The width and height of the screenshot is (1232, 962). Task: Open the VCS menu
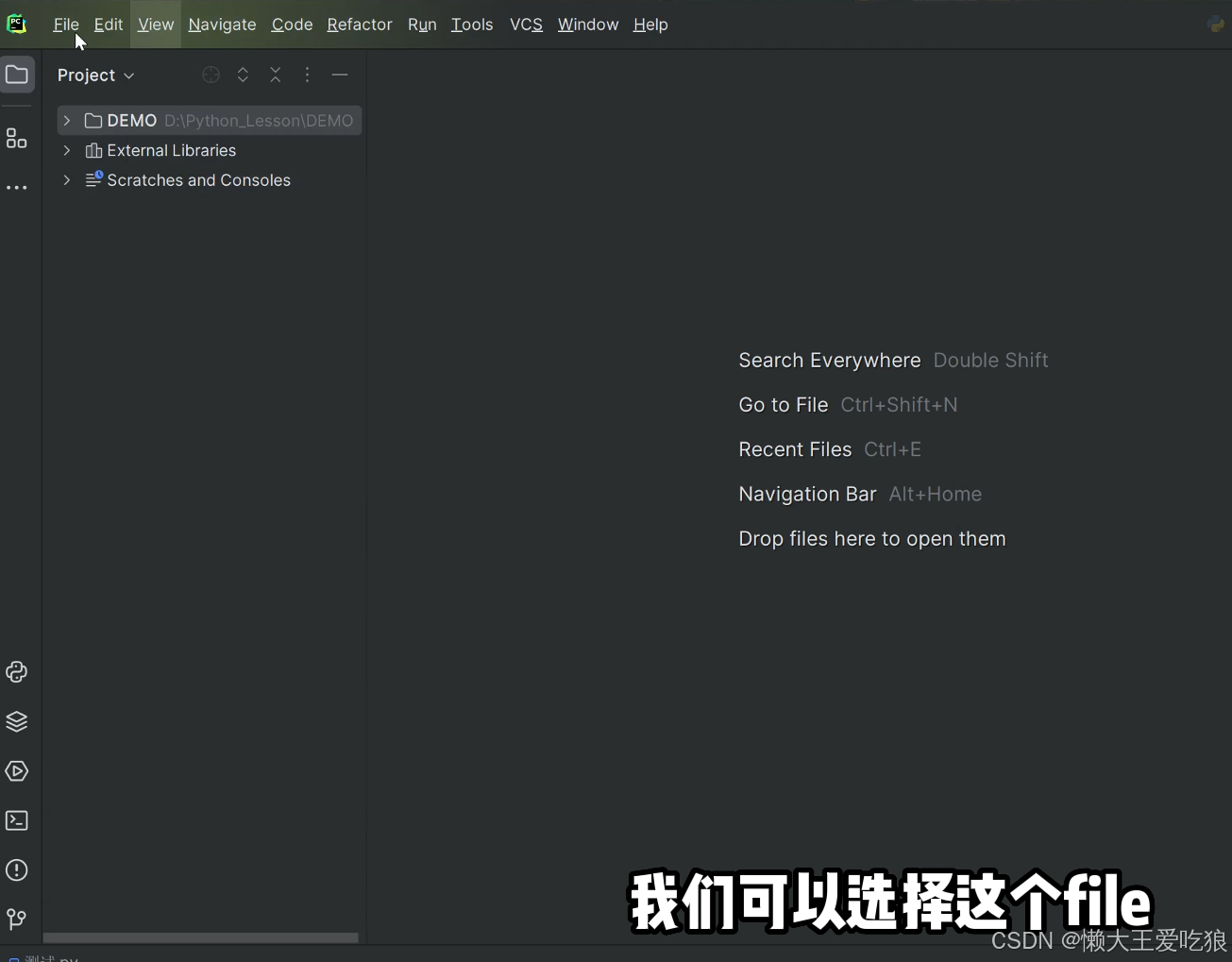point(526,25)
